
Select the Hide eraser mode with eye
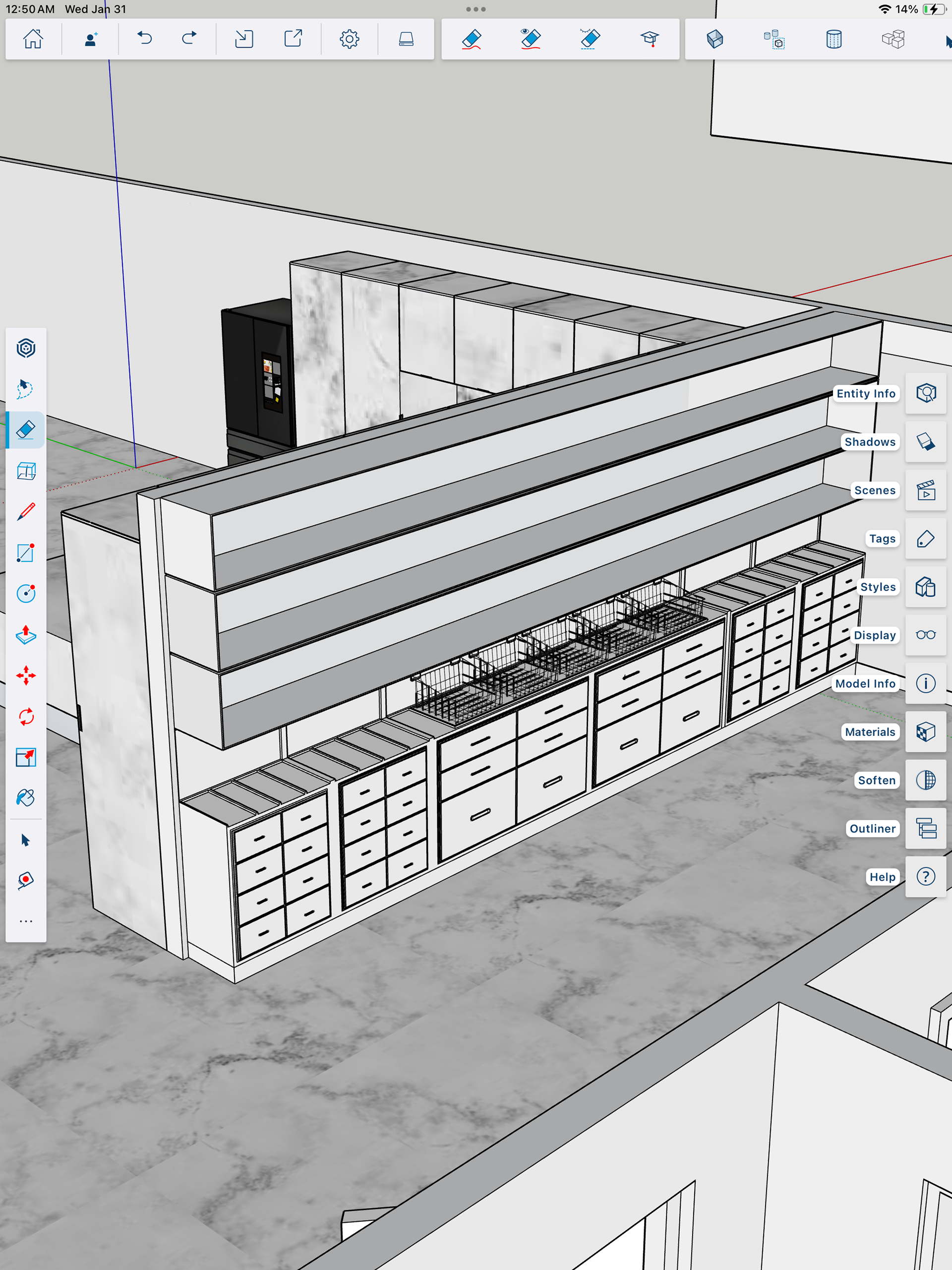pyautogui.click(x=530, y=39)
